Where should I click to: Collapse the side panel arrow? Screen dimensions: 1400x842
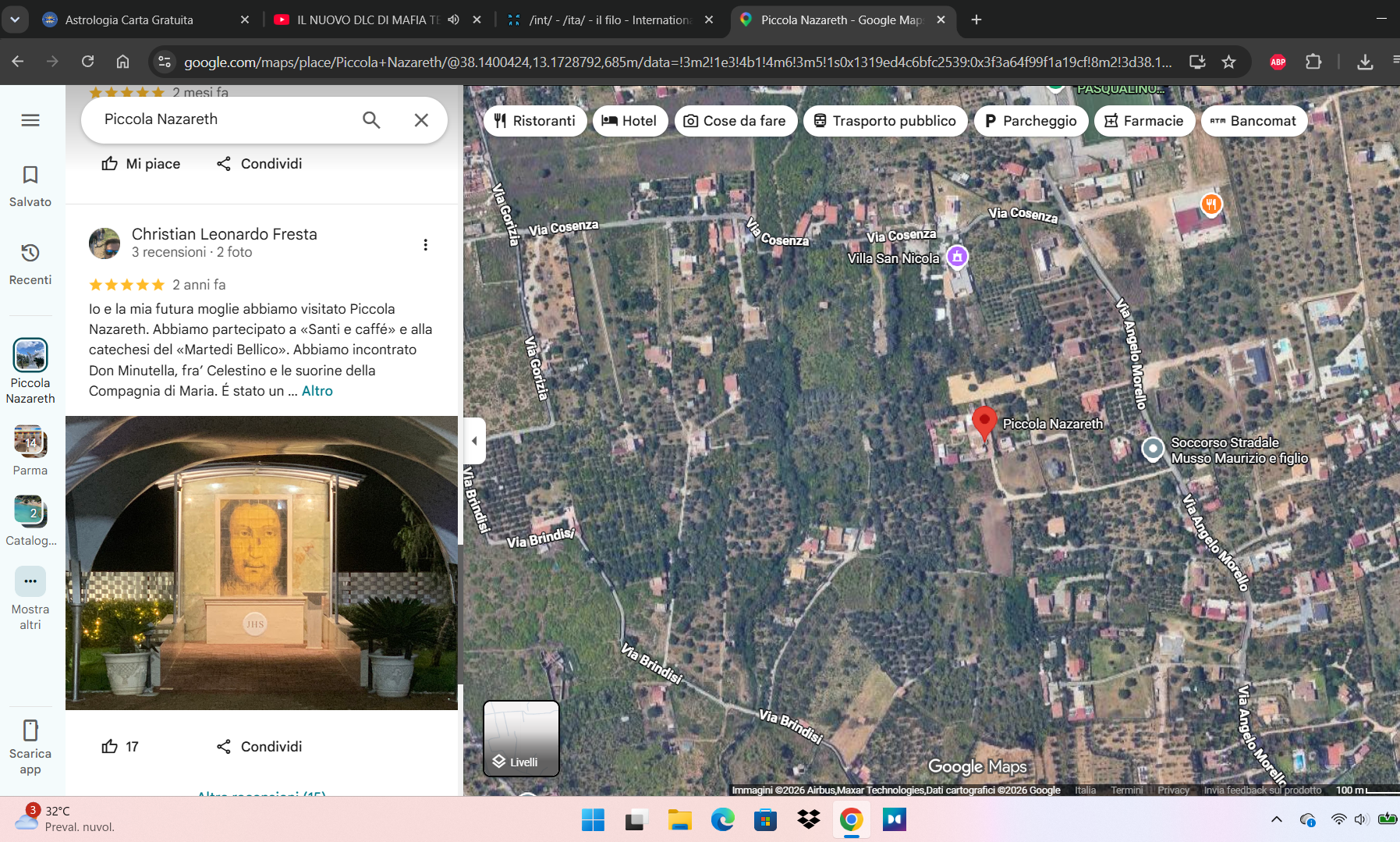(474, 441)
